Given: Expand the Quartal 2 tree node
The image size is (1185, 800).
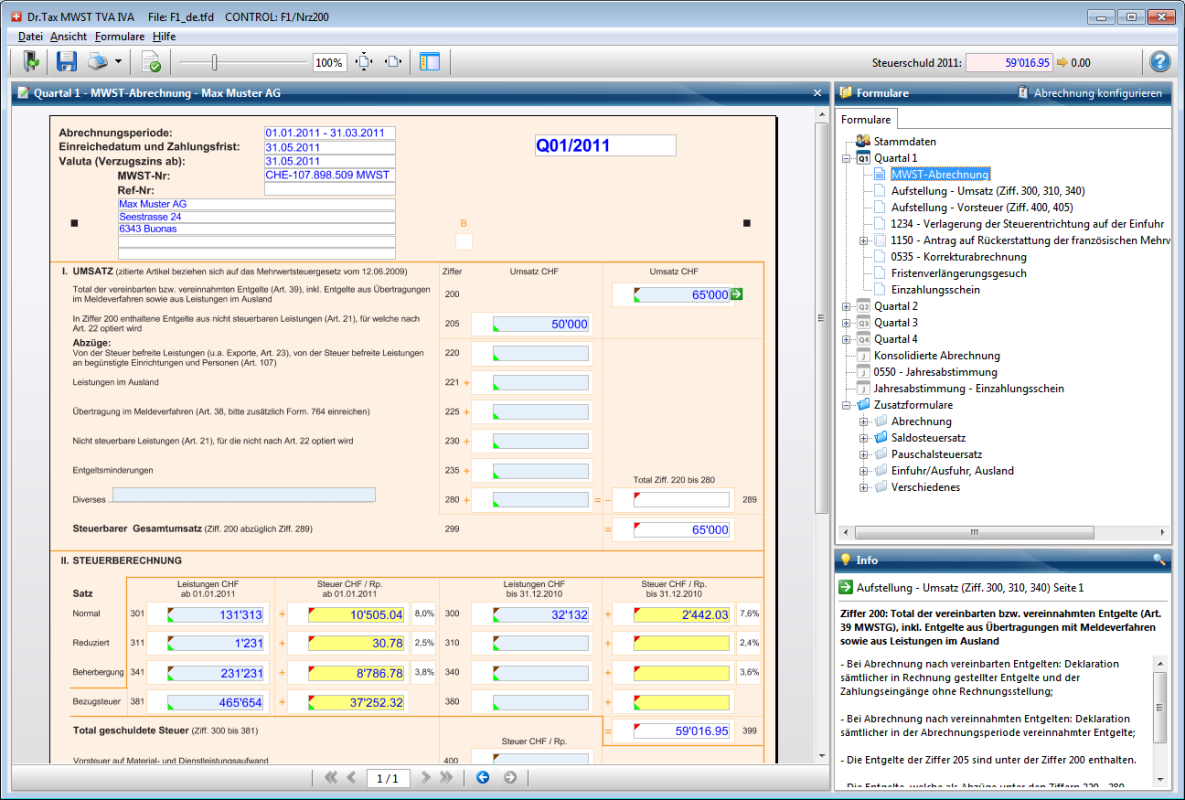Looking at the screenshot, I should (x=846, y=307).
